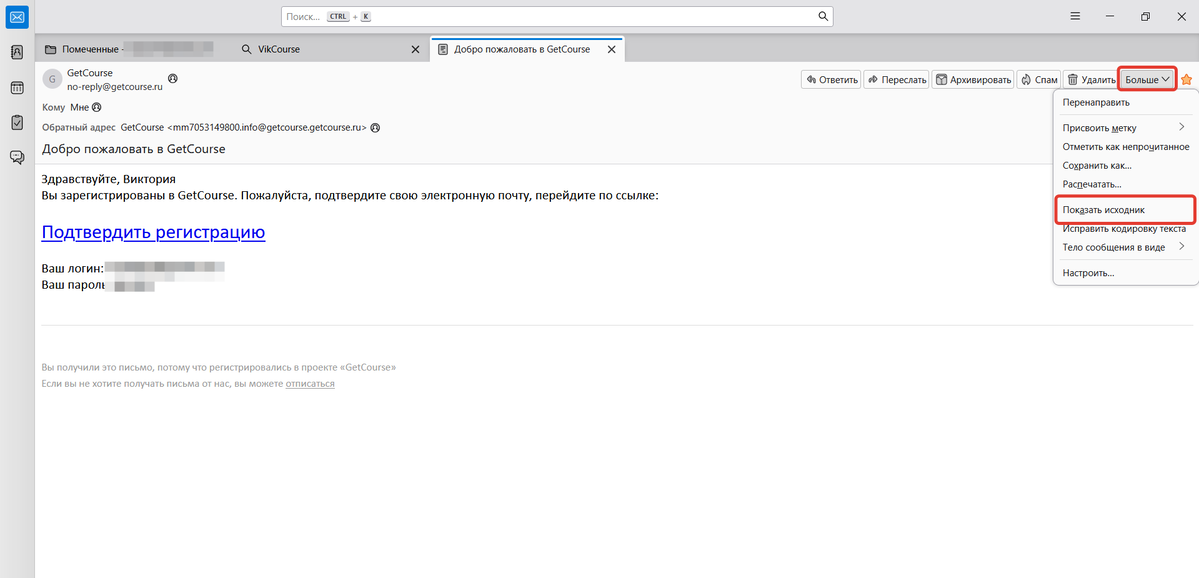Click the Переслать forward button
The width and height of the screenshot is (1199, 578).
click(896, 80)
